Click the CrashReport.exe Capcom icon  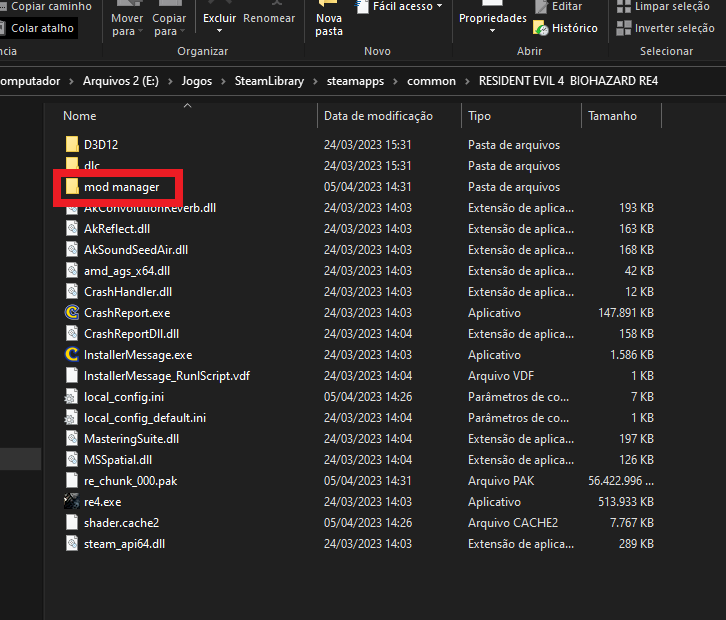point(72,313)
